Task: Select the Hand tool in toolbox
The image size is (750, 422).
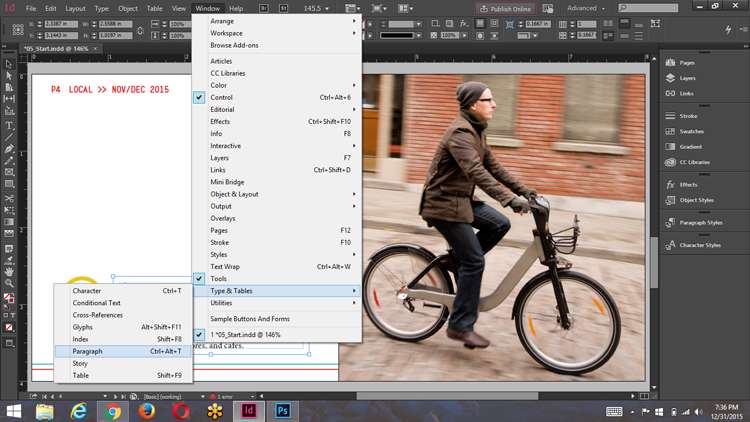Action: [x=9, y=271]
